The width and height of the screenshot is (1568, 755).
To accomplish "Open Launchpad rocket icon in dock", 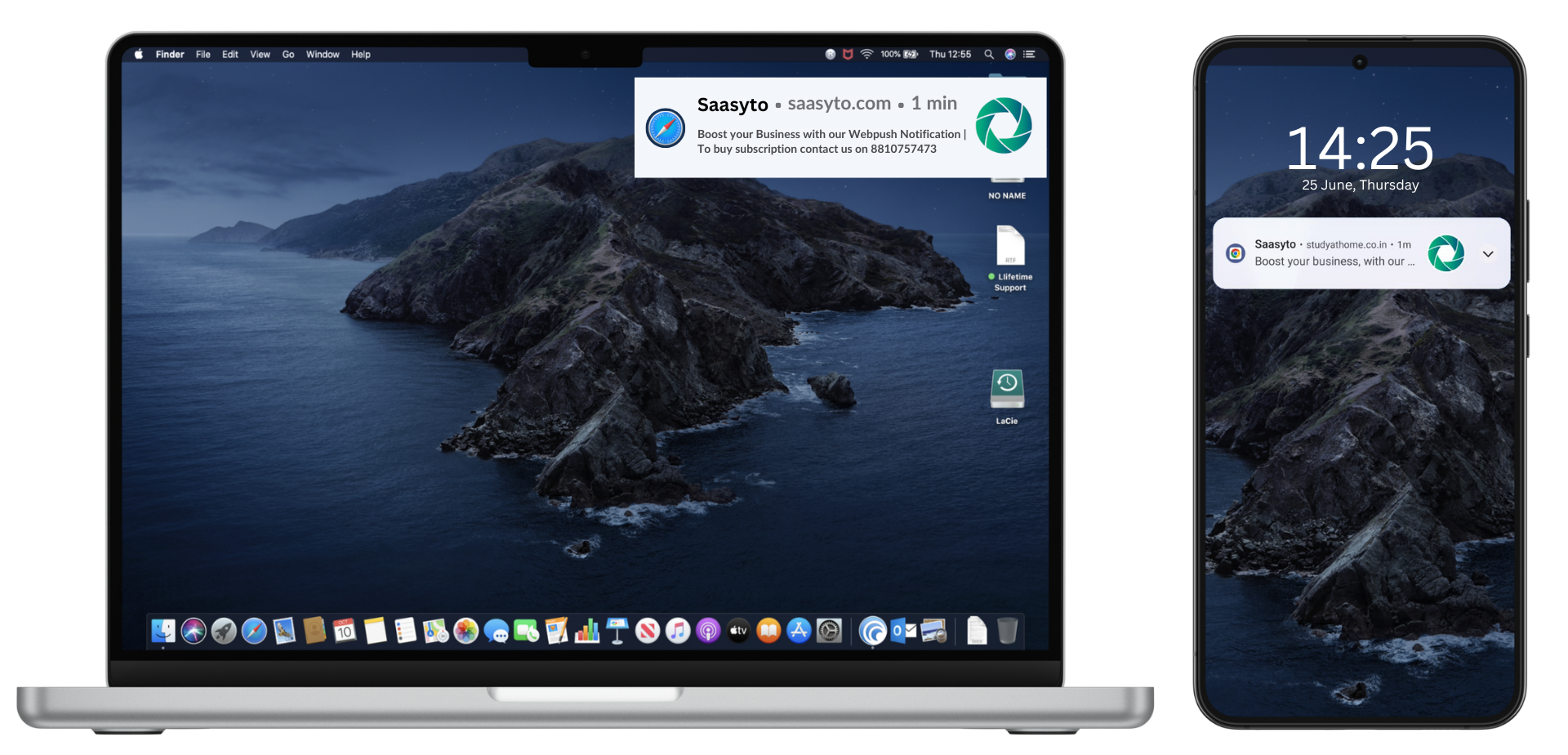I will [224, 631].
